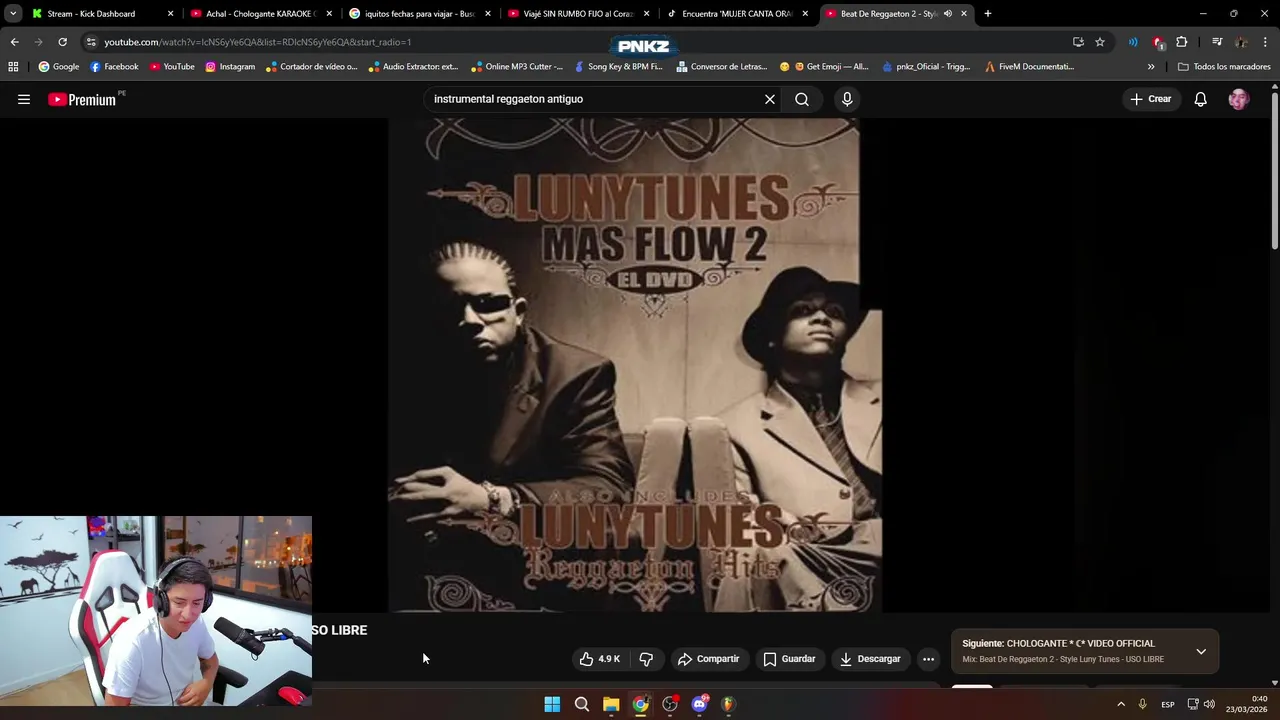This screenshot has width=1280, height=720.
Task: Switch to iquitos fechas para viajar tab
Action: tap(419, 14)
